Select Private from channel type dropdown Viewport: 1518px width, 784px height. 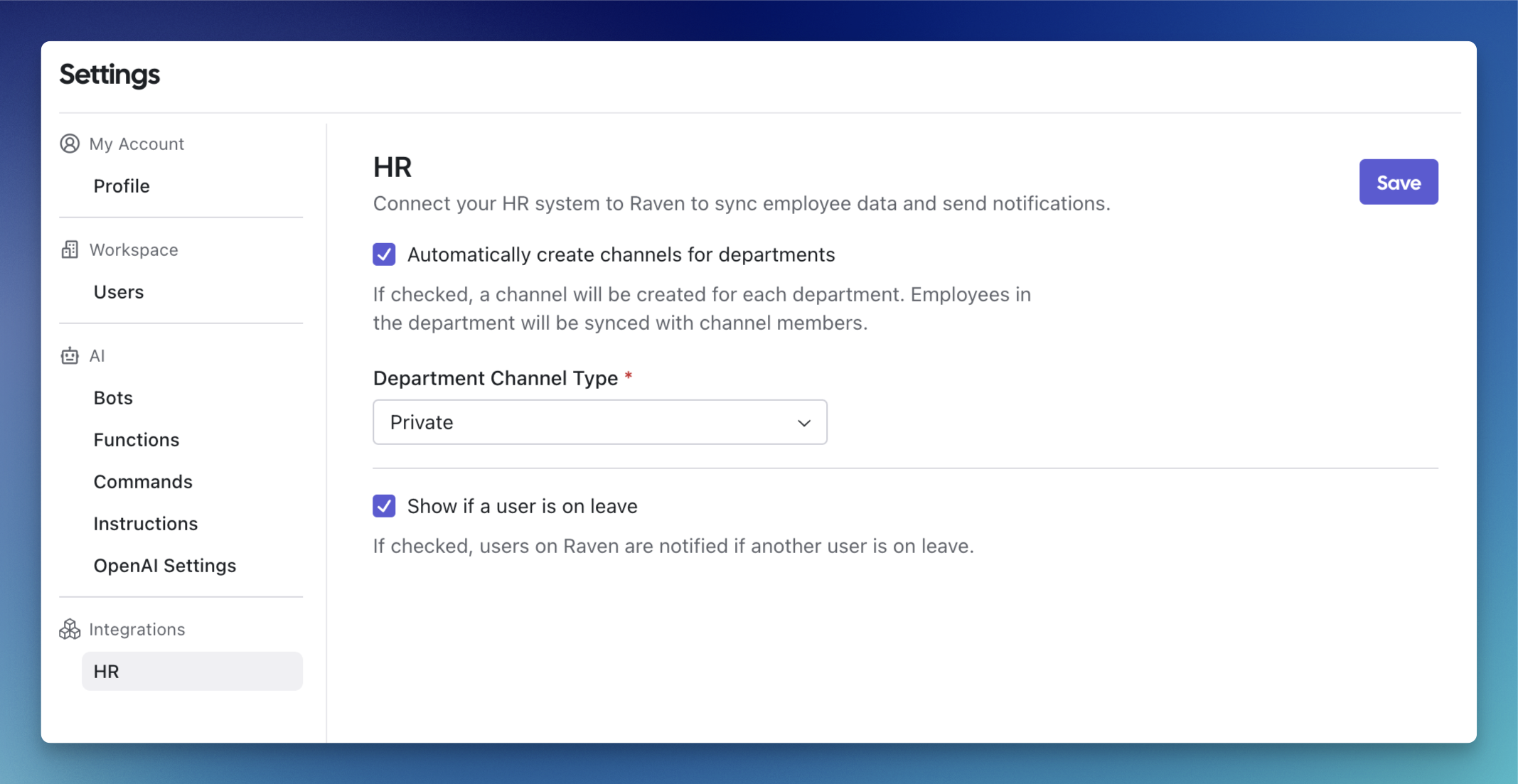(600, 422)
